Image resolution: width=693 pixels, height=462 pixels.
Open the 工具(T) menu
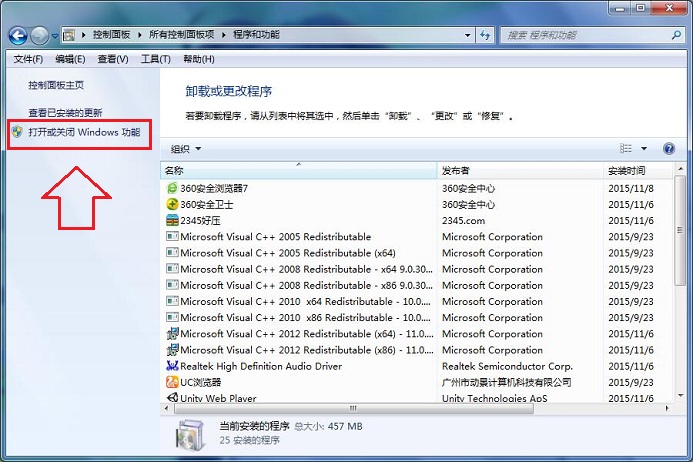pos(155,59)
